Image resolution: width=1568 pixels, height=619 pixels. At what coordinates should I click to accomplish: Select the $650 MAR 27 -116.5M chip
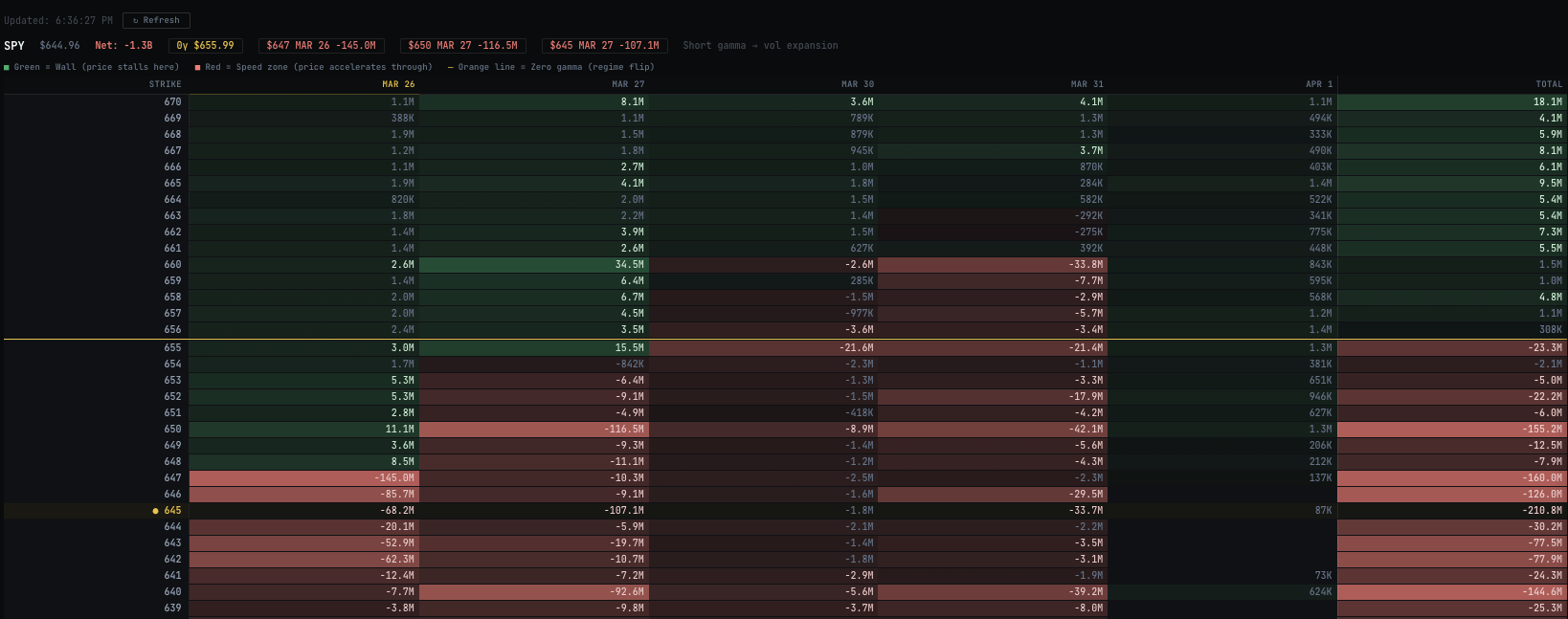click(462, 45)
